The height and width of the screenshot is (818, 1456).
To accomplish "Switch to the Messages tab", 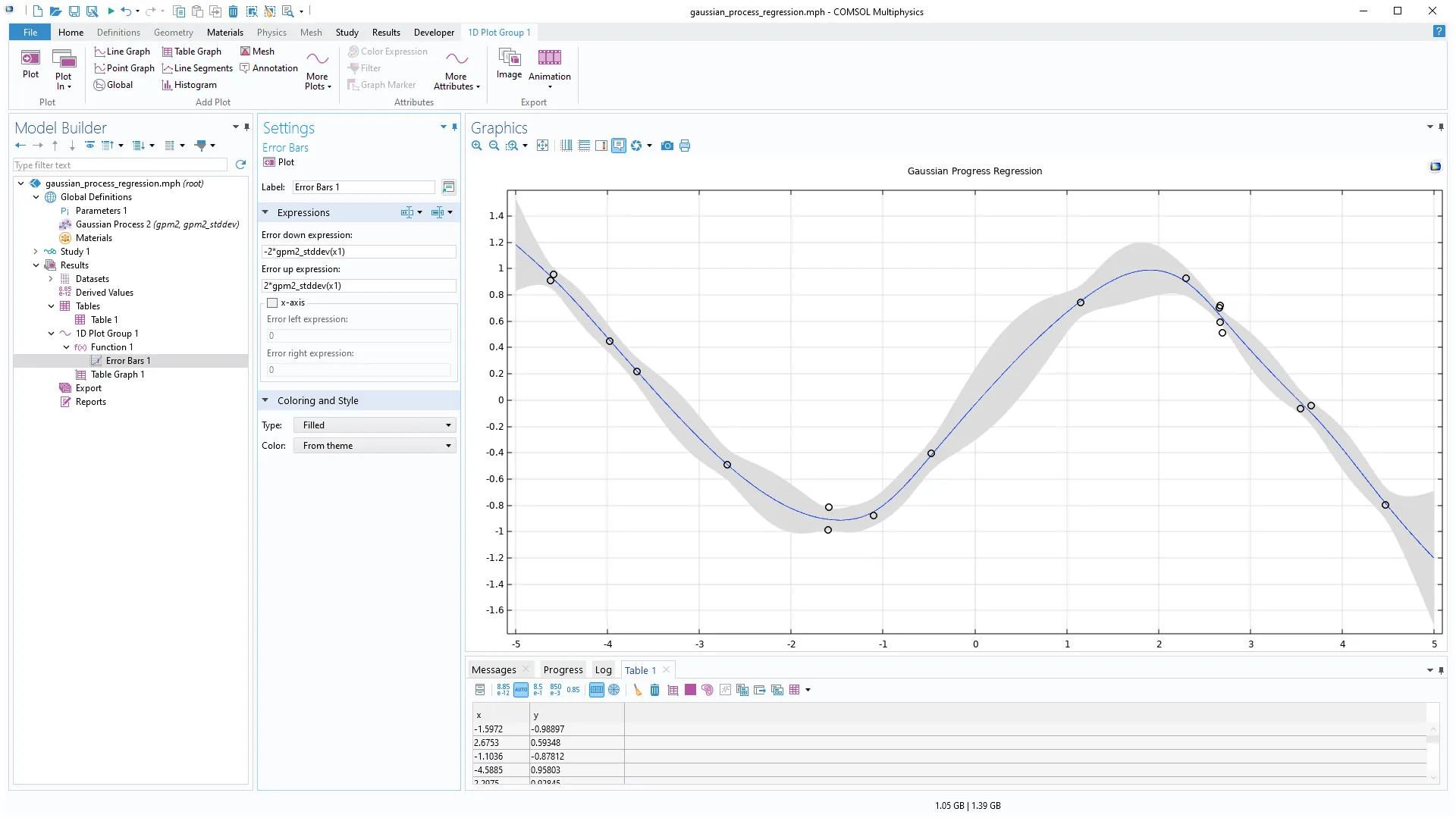I will click(493, 670).
